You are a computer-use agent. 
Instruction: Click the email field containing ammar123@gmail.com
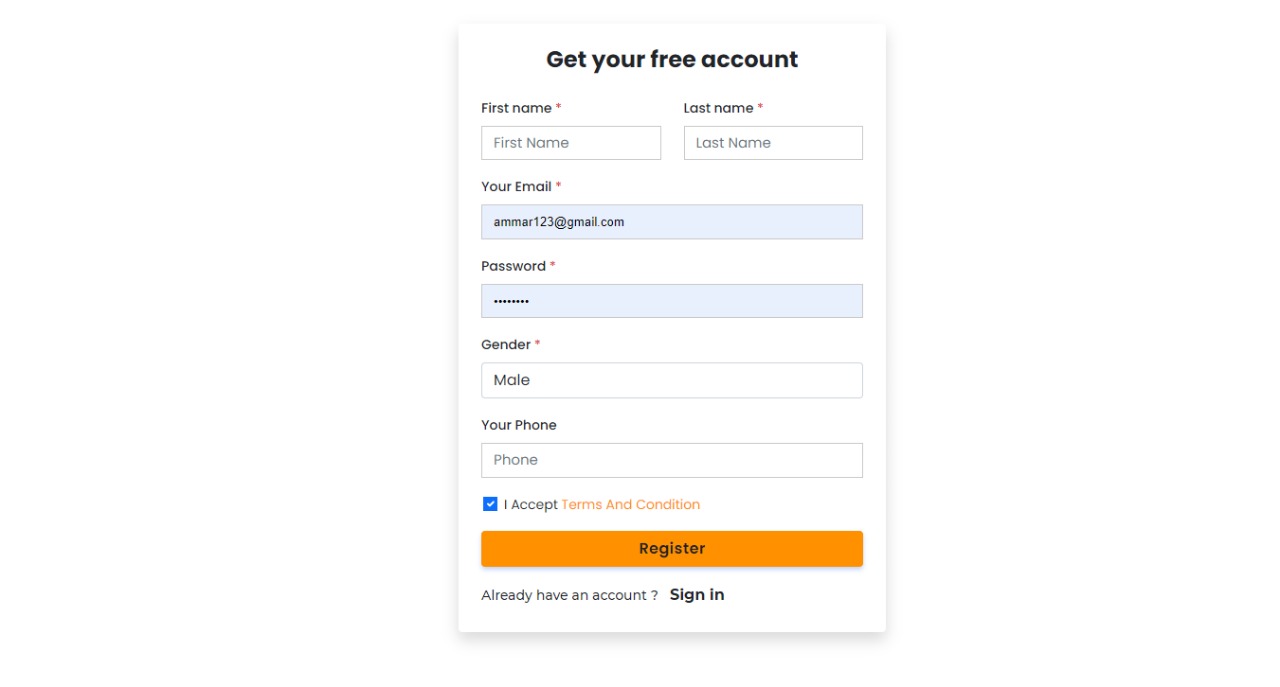pos(671,222)
